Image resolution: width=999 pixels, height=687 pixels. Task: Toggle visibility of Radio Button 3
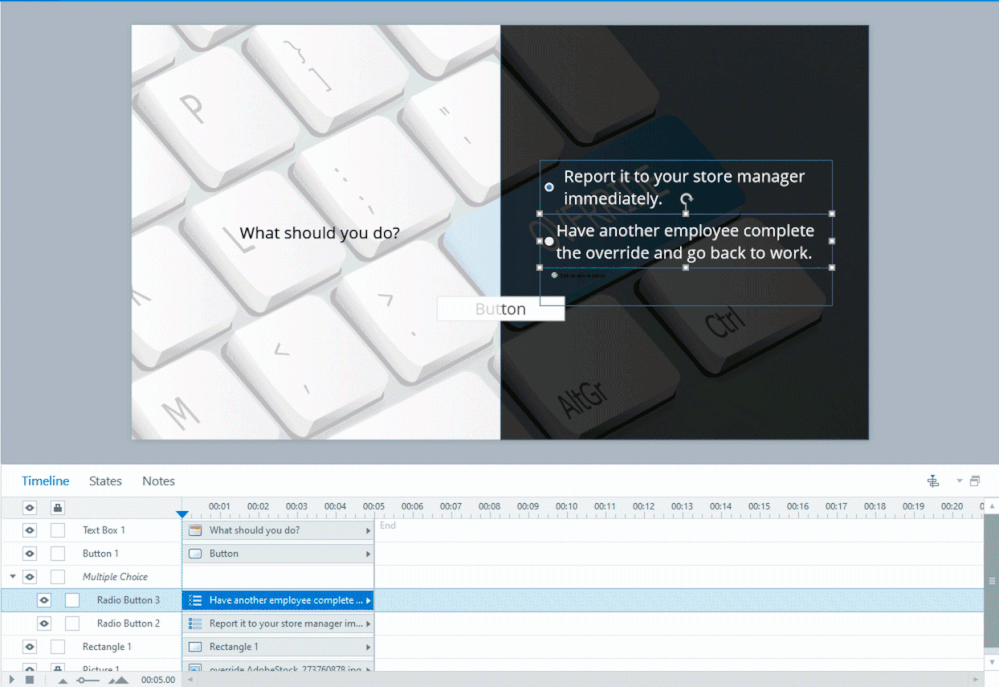point(44,600)
